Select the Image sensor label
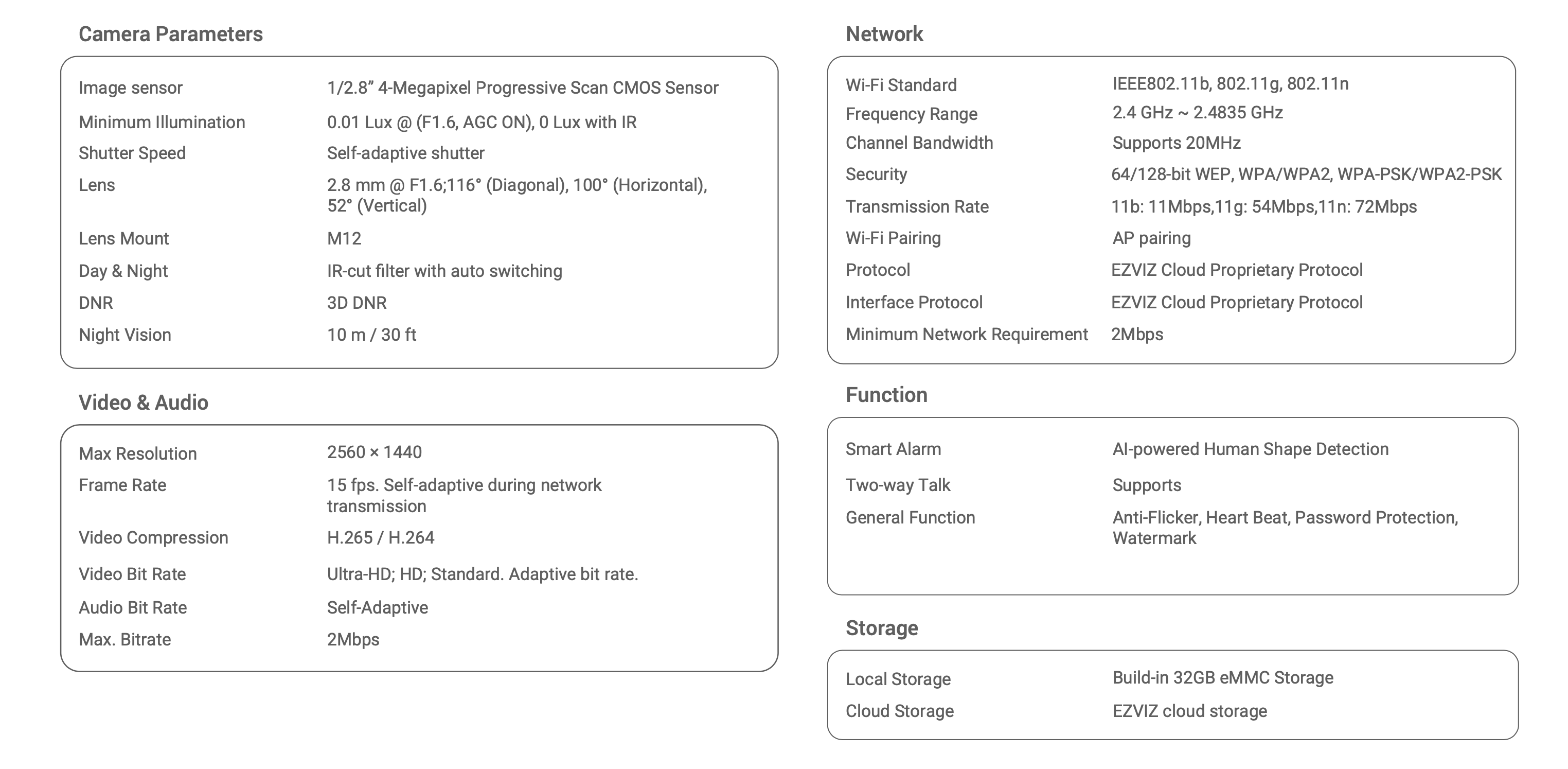 [x=130, y=88]
